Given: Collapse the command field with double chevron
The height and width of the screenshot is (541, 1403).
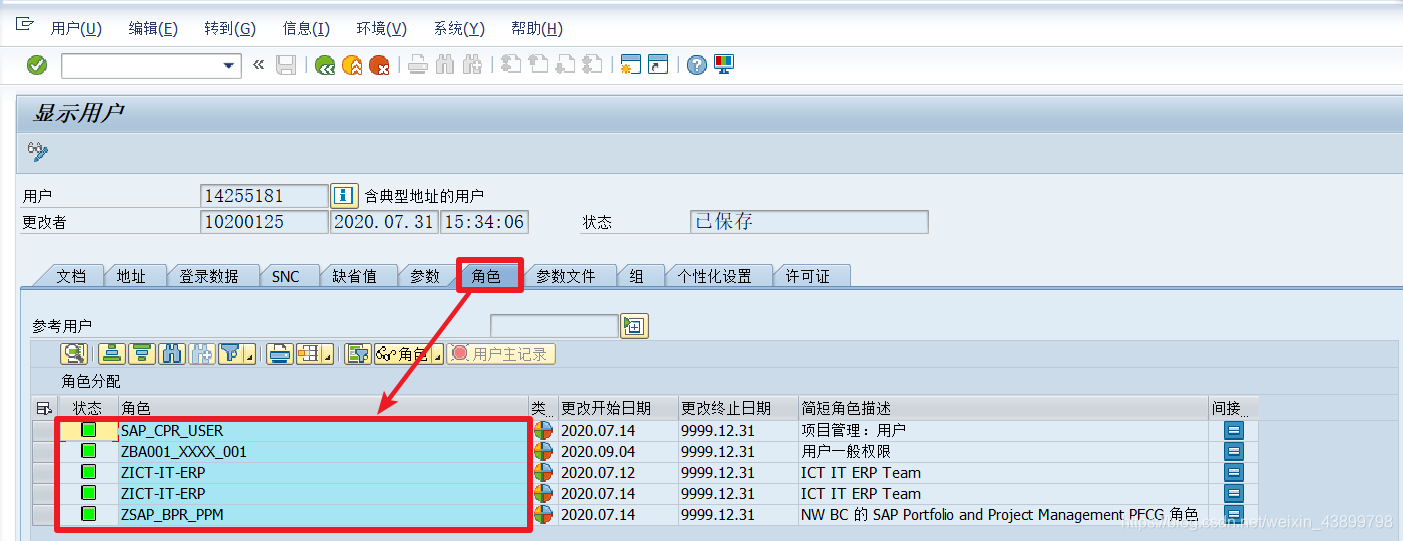Looking at the screenshot, I should (x=258, y=65).
